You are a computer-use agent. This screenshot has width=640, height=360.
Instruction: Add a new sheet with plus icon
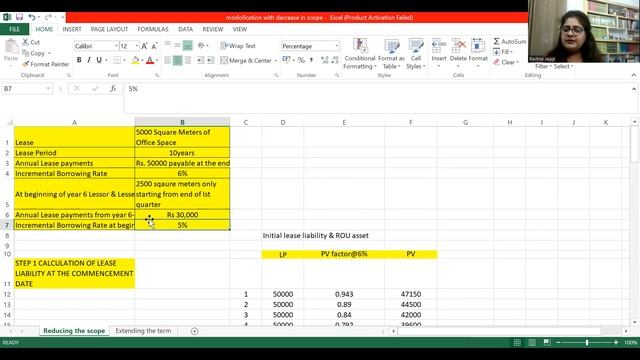coord(195,331)
